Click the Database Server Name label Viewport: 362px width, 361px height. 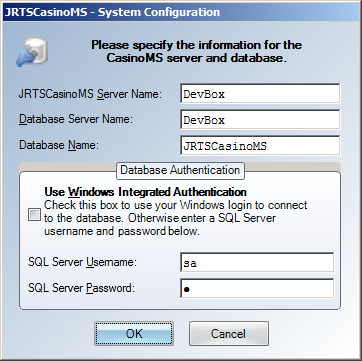(x=76, y=119)
